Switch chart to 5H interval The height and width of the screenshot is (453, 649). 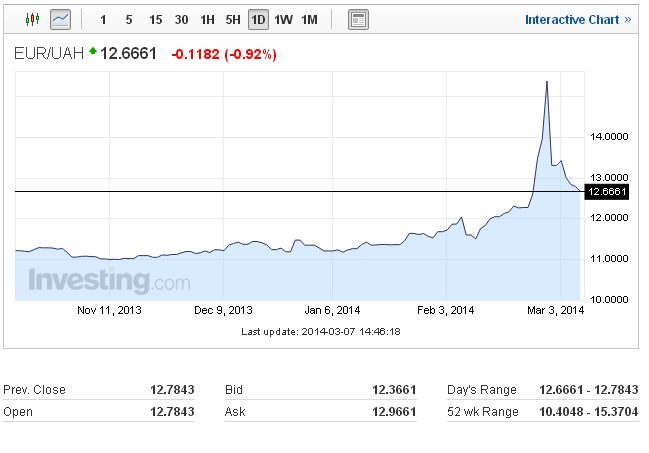click(233, 19)
